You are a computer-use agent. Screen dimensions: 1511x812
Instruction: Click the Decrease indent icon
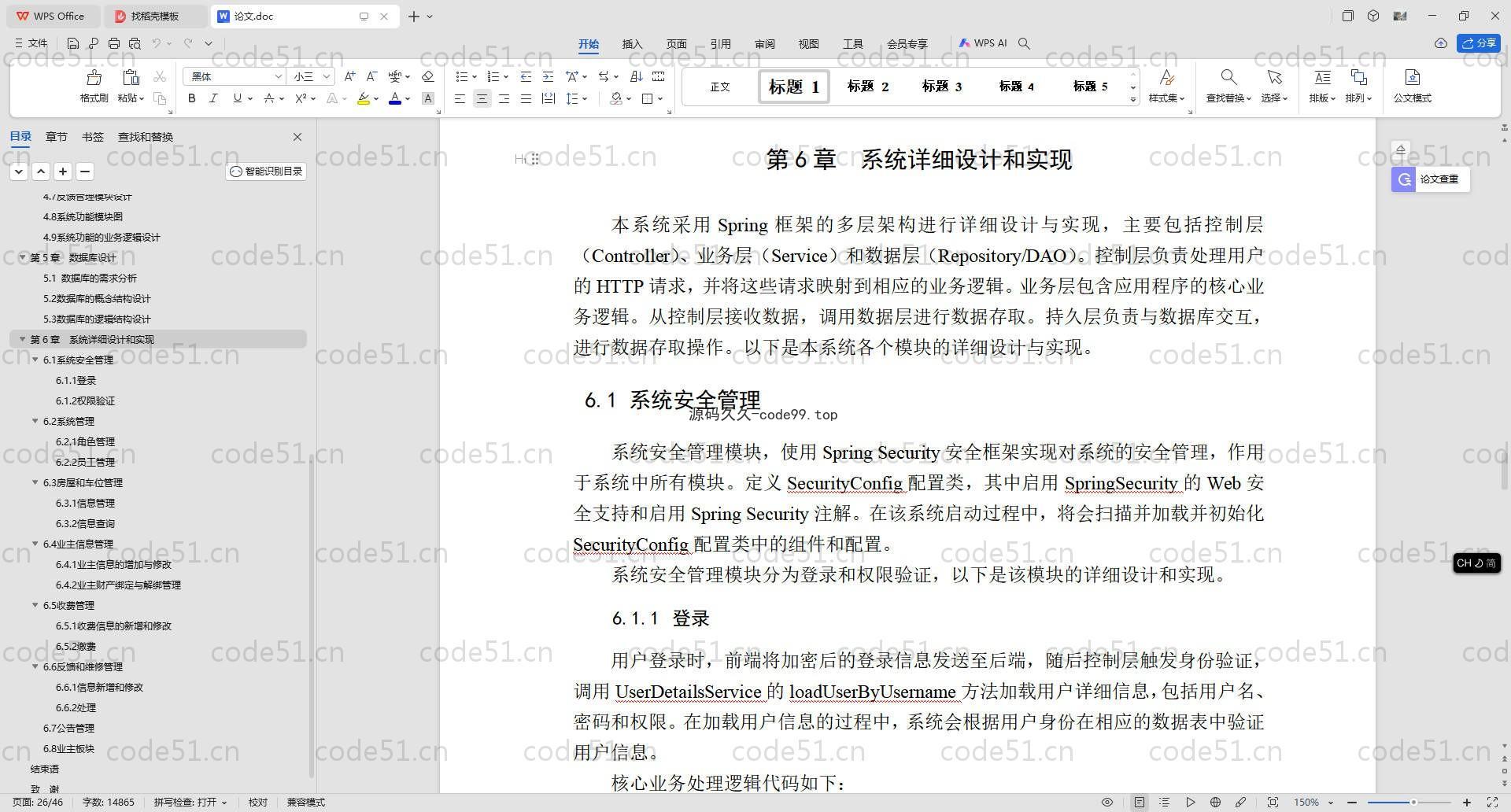526,76
